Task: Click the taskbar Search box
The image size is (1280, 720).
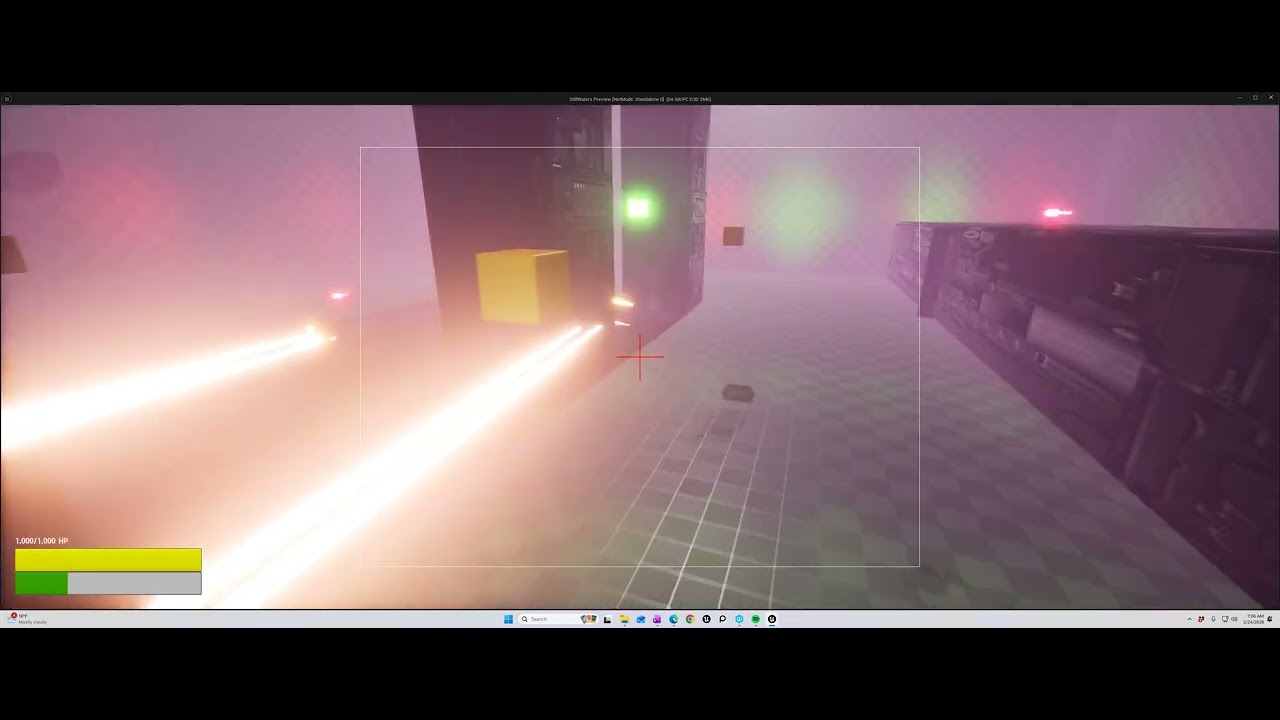Action: coord(558,619)
